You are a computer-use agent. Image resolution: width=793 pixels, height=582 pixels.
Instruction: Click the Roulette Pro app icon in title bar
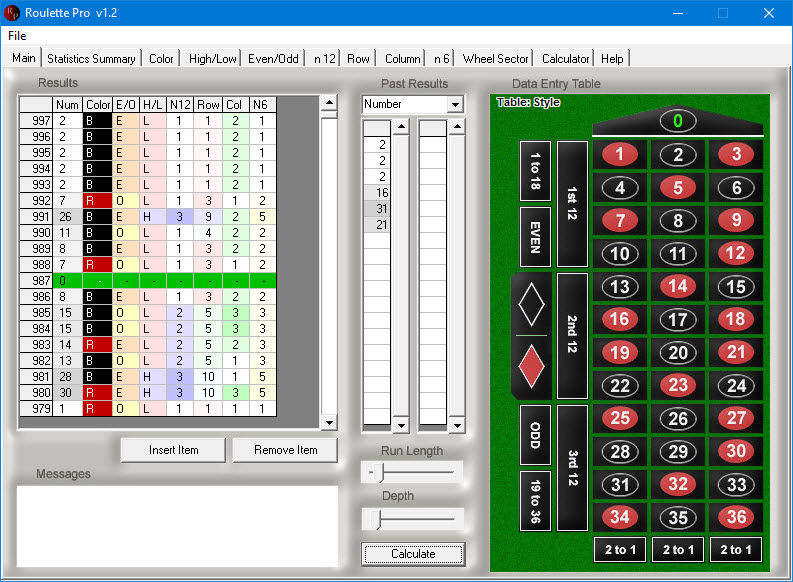[x=11, y=13]
